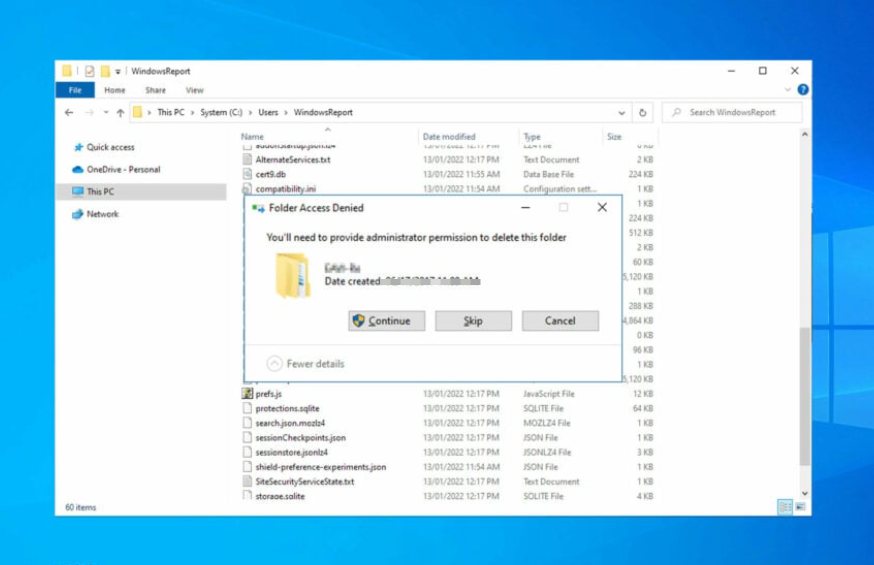Switch to large icons view
Screen dimensions: 874x565
click(x=800, y=507)
